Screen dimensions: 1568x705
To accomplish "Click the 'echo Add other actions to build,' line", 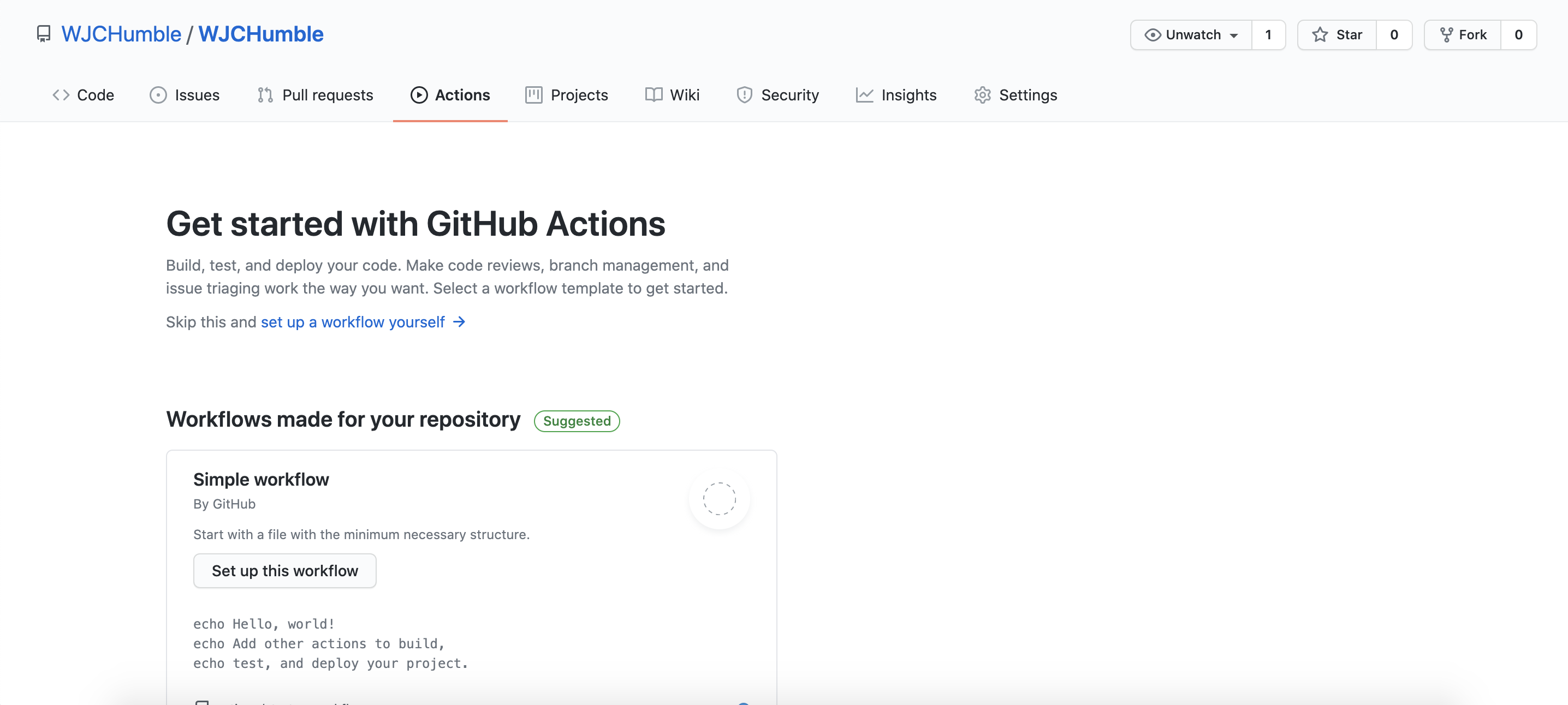I will click(319, 643).
